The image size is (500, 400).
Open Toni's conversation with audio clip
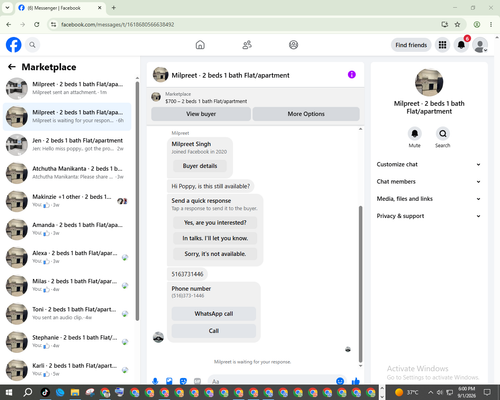point(67,314)
